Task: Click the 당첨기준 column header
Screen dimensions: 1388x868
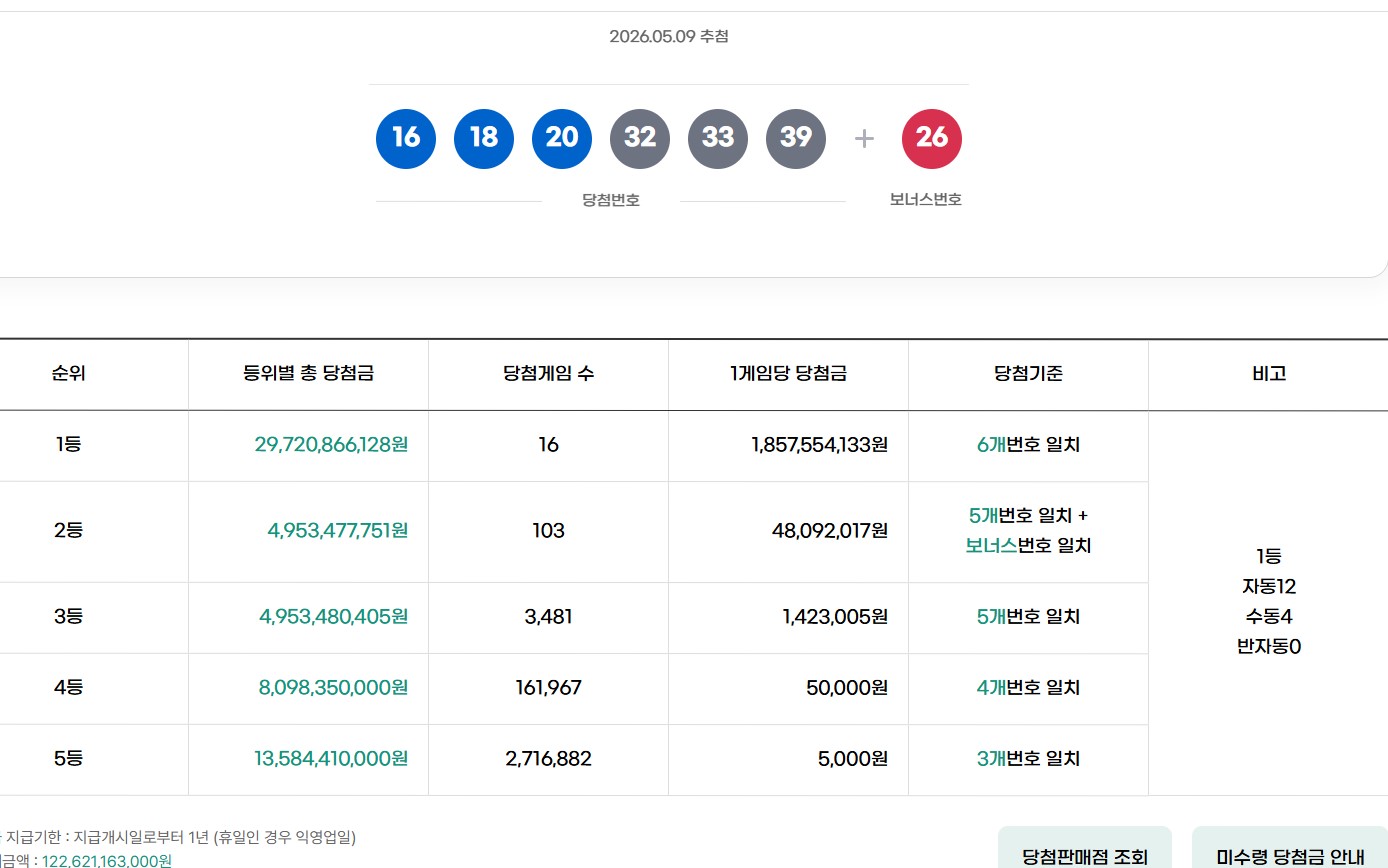Action: (x=1028, y=374)
